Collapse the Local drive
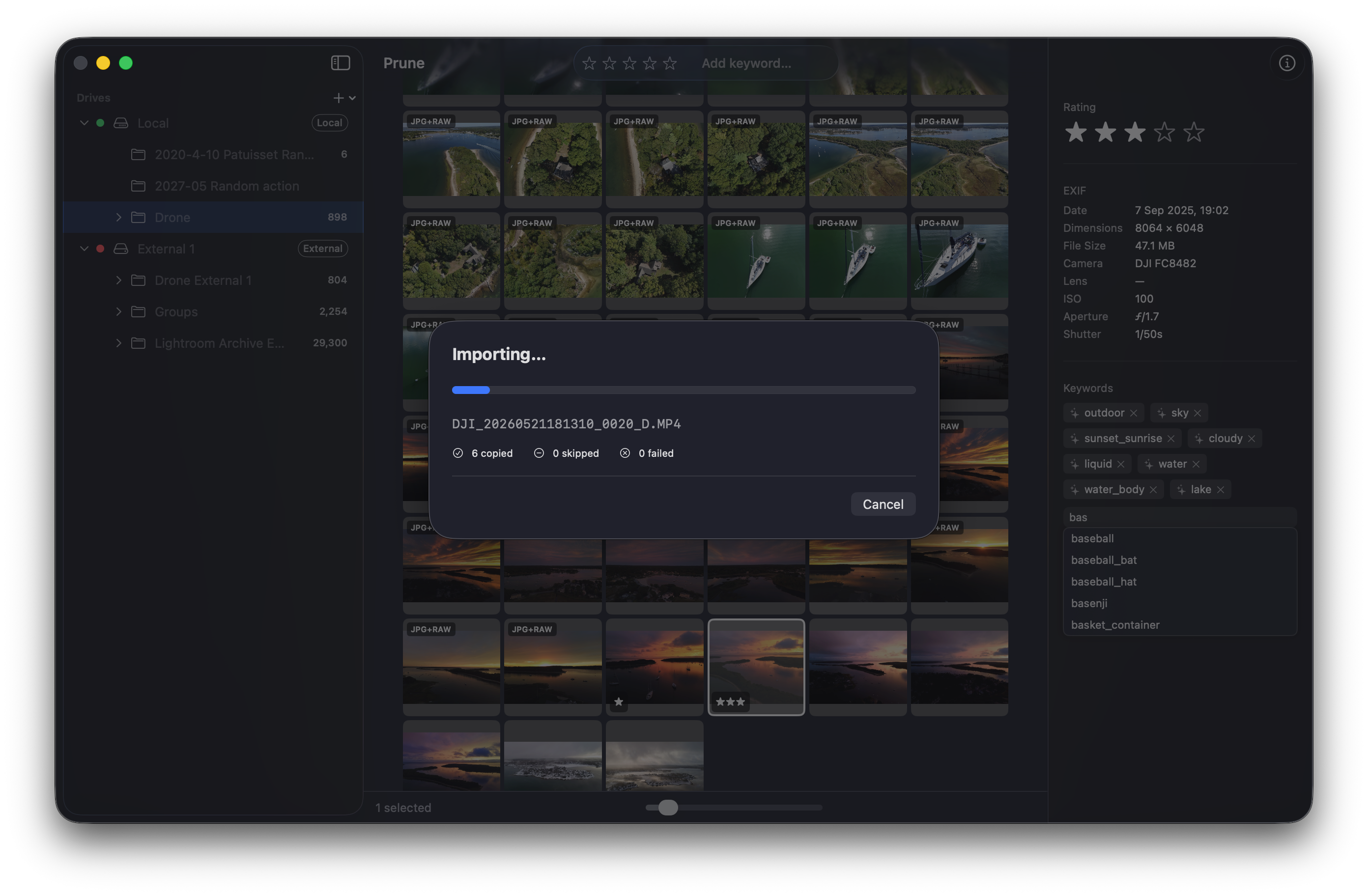This screenshot has height=896, width=1368. (84, 123)
